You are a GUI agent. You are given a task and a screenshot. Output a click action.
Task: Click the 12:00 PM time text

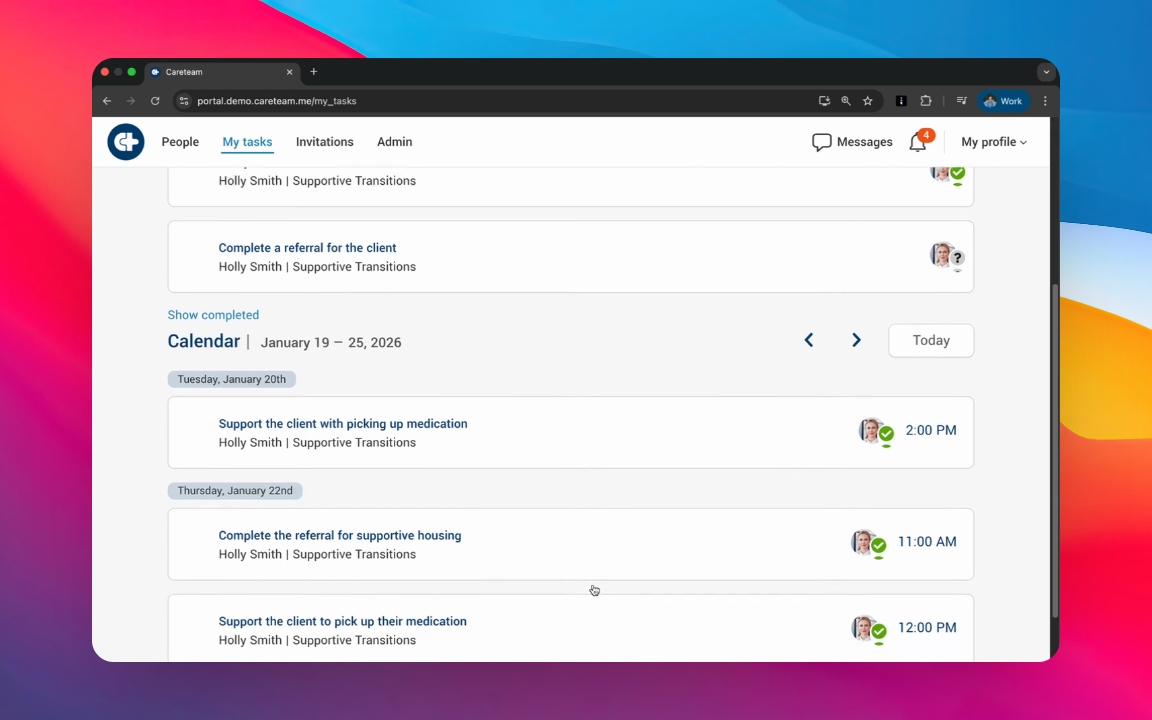pos(927,628)
